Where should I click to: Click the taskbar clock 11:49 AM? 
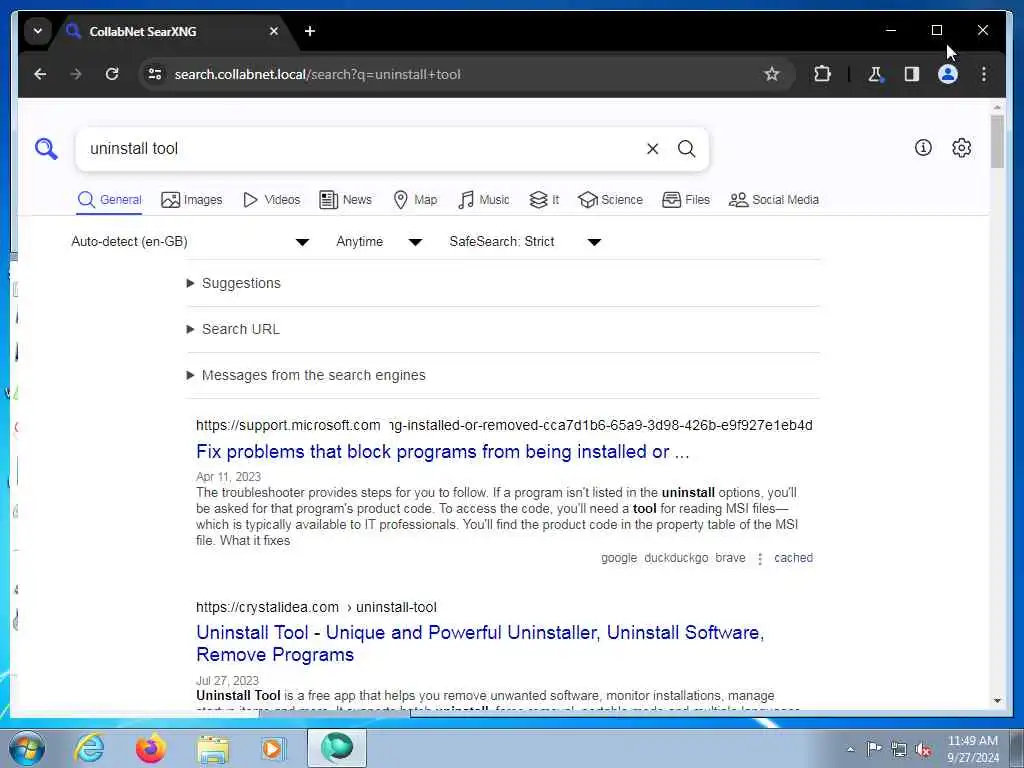click(x=972, y=741)
